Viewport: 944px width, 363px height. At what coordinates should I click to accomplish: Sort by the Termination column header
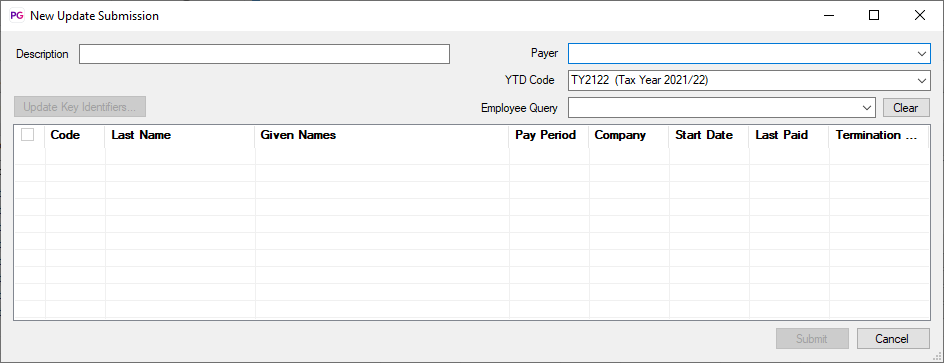click(878, 135)
